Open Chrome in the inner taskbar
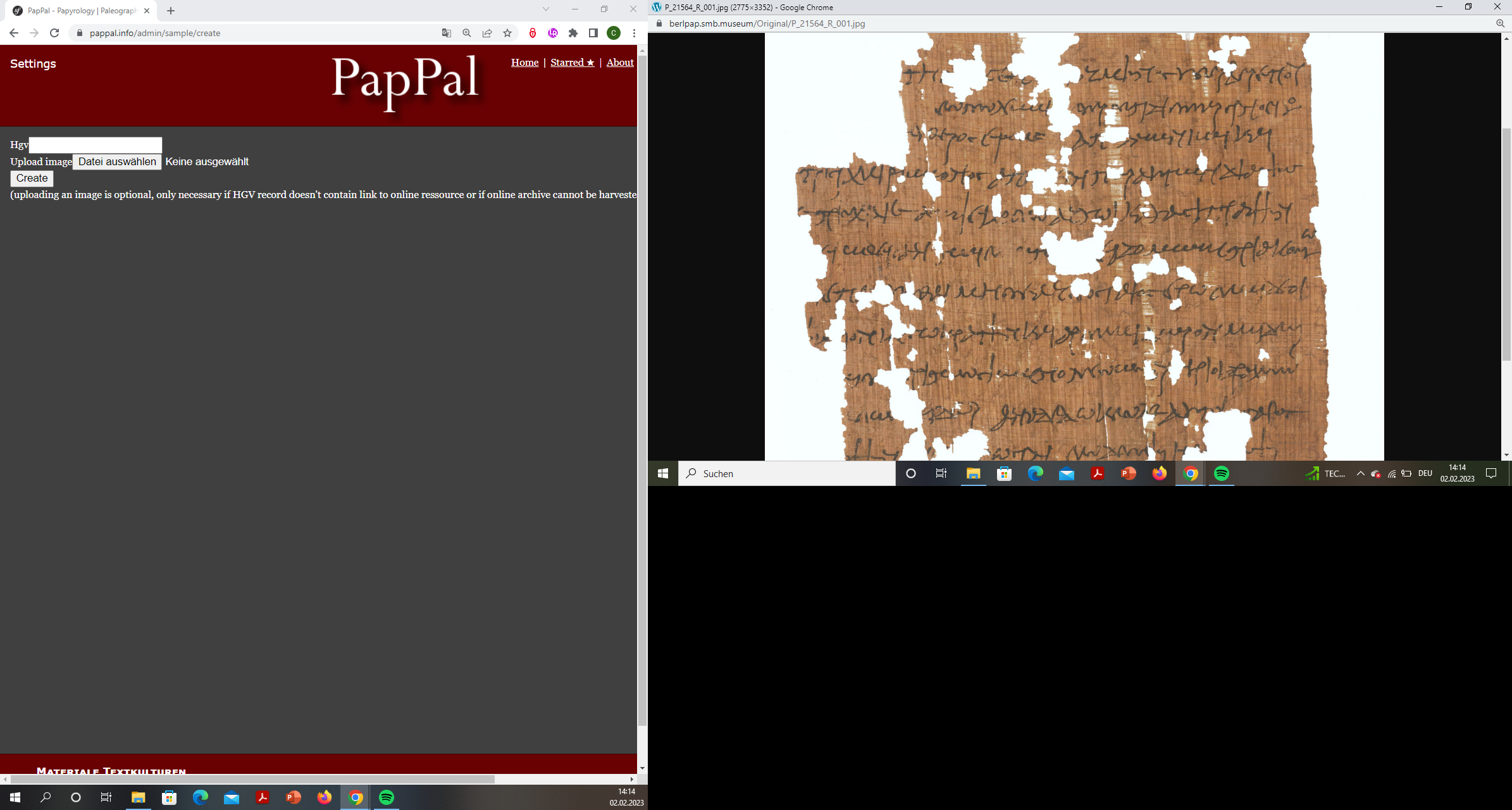Viewport: 1512px width, 810px height. click(1191, 473)
